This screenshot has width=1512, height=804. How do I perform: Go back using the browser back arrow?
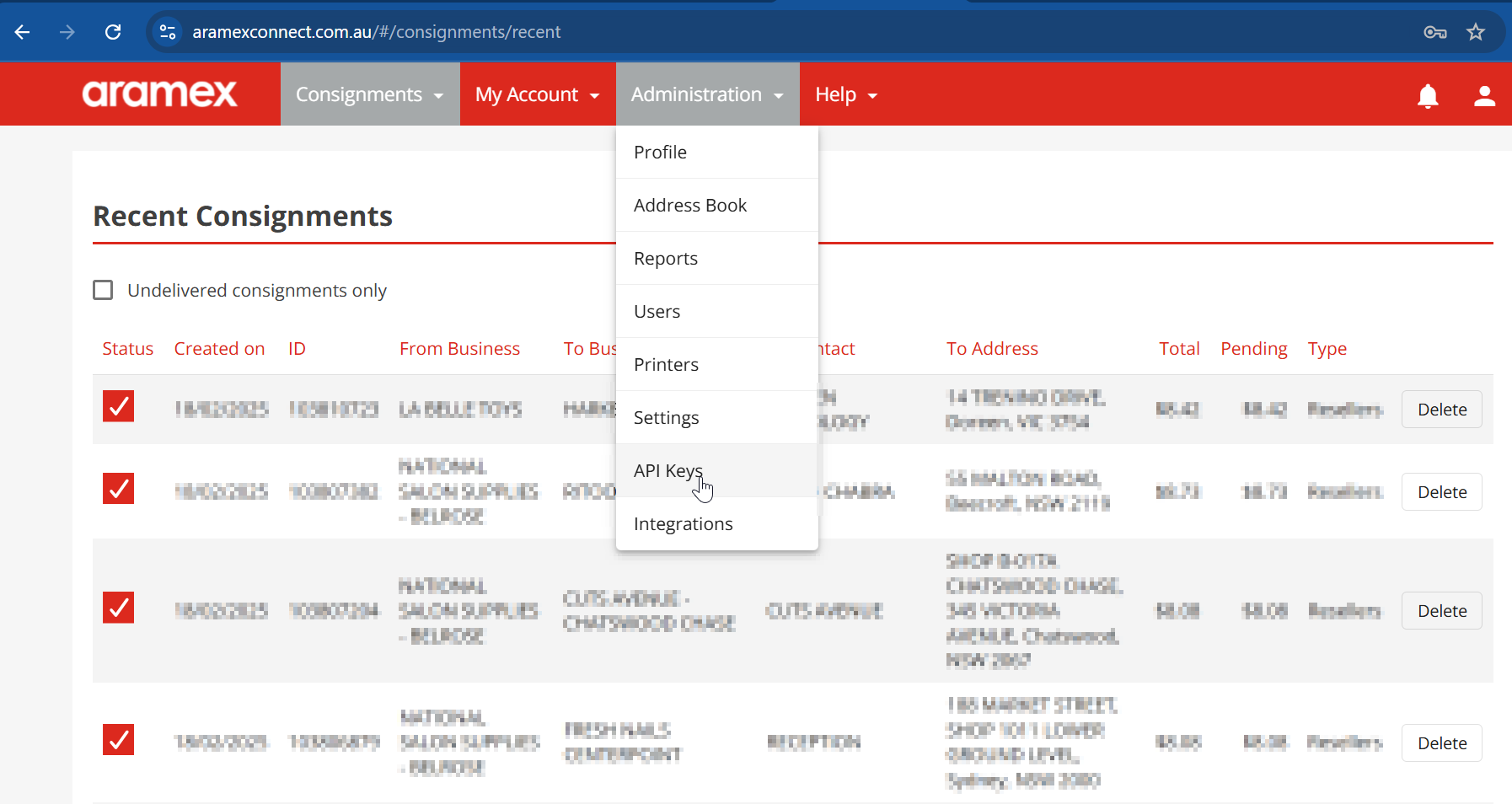point(23,32)
